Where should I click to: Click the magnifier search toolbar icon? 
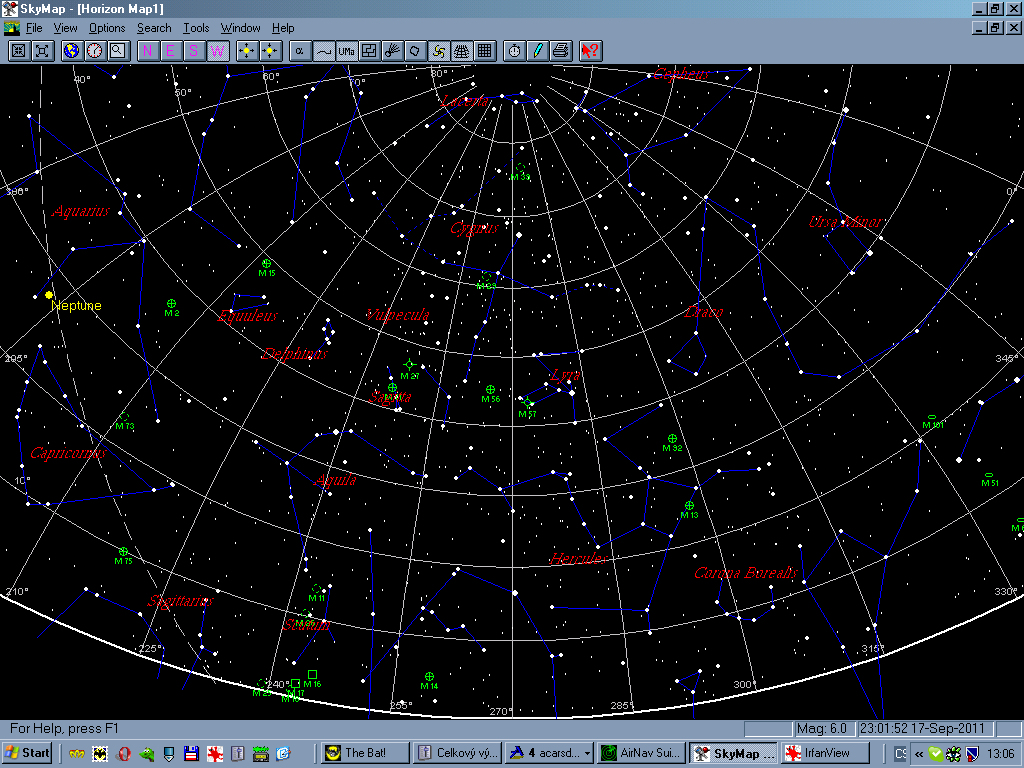(118, 51)
